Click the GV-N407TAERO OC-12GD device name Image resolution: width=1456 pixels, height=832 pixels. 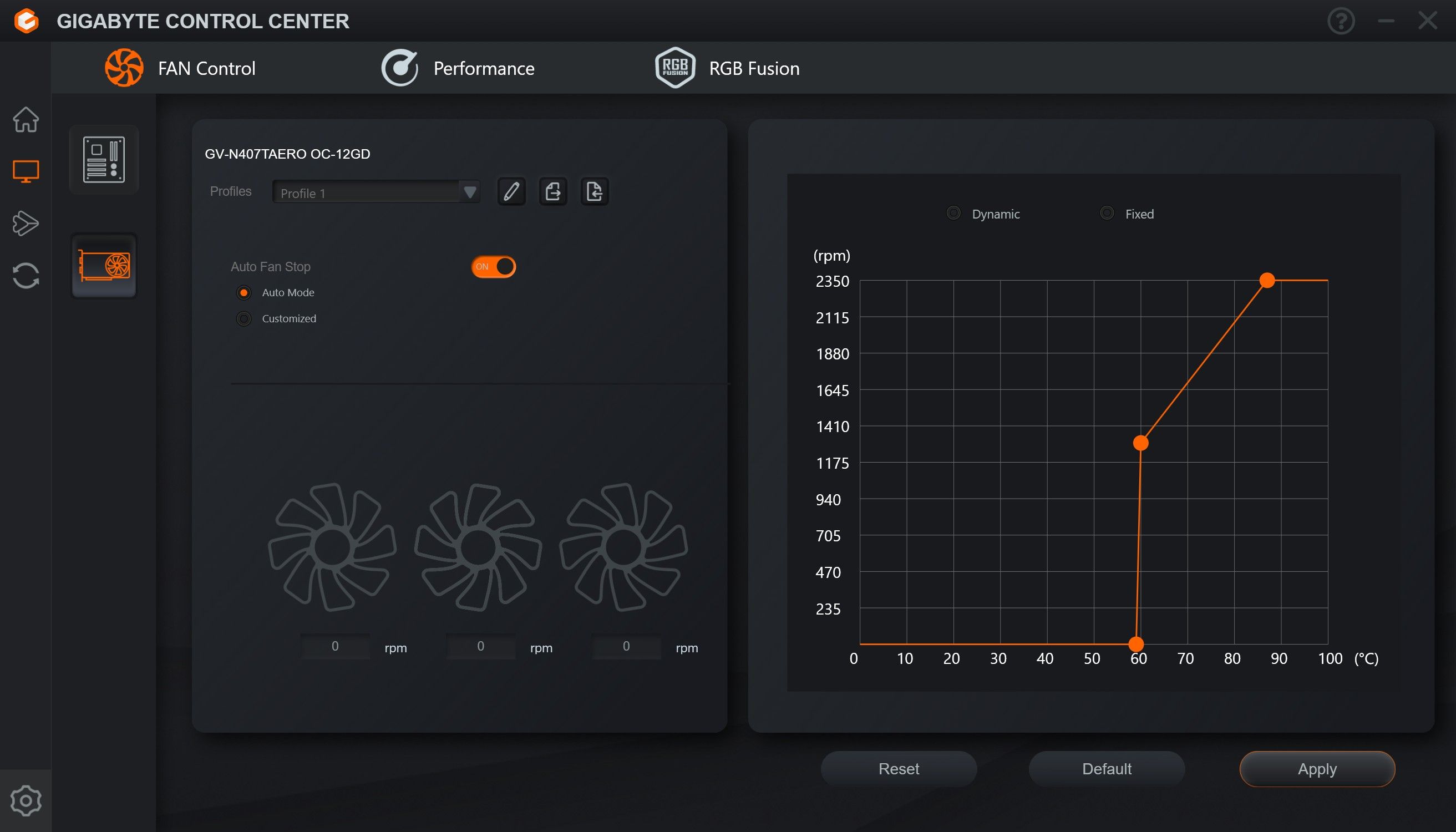tap(287, 154)
